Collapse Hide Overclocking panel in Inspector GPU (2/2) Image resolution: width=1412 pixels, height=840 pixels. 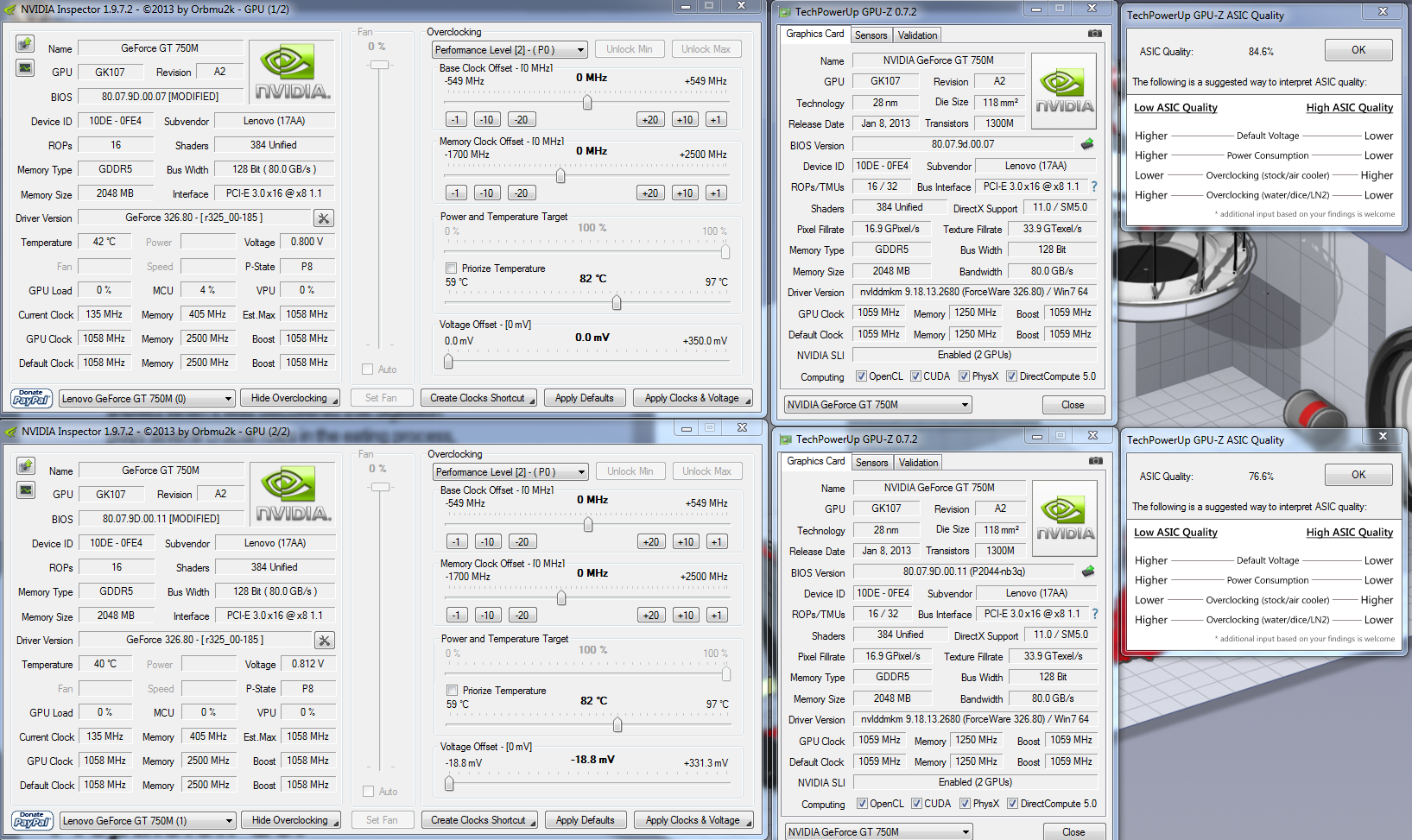tap(291, 820)
